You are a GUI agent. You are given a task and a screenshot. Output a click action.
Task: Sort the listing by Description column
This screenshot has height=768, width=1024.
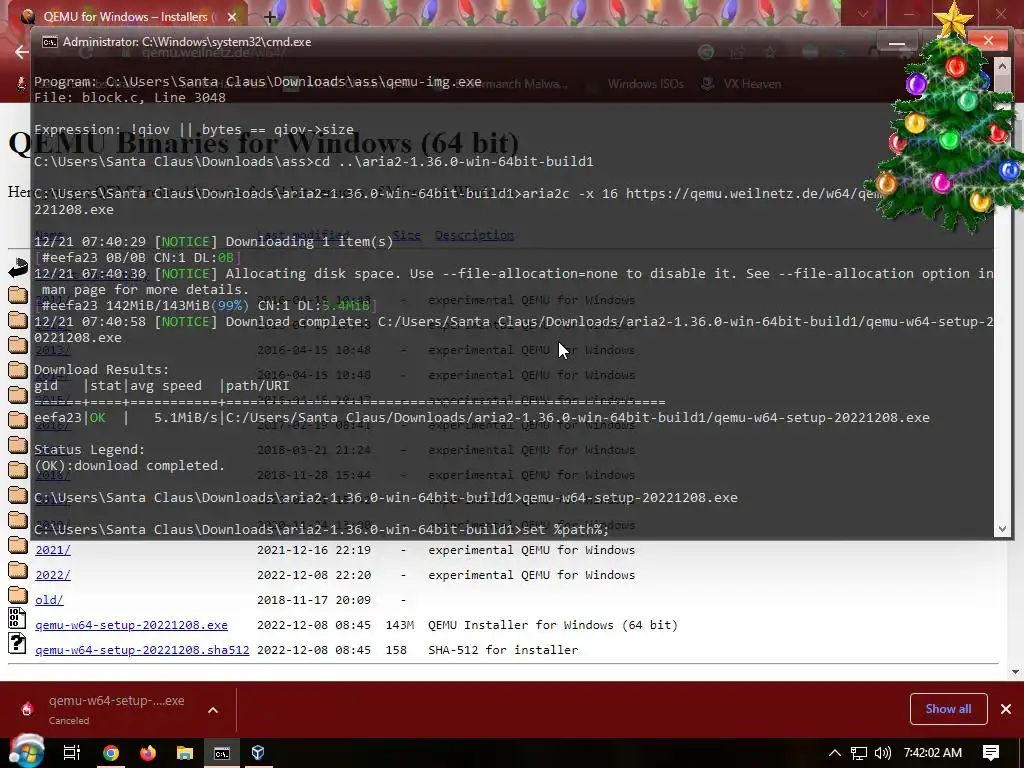tap(474, 235)
